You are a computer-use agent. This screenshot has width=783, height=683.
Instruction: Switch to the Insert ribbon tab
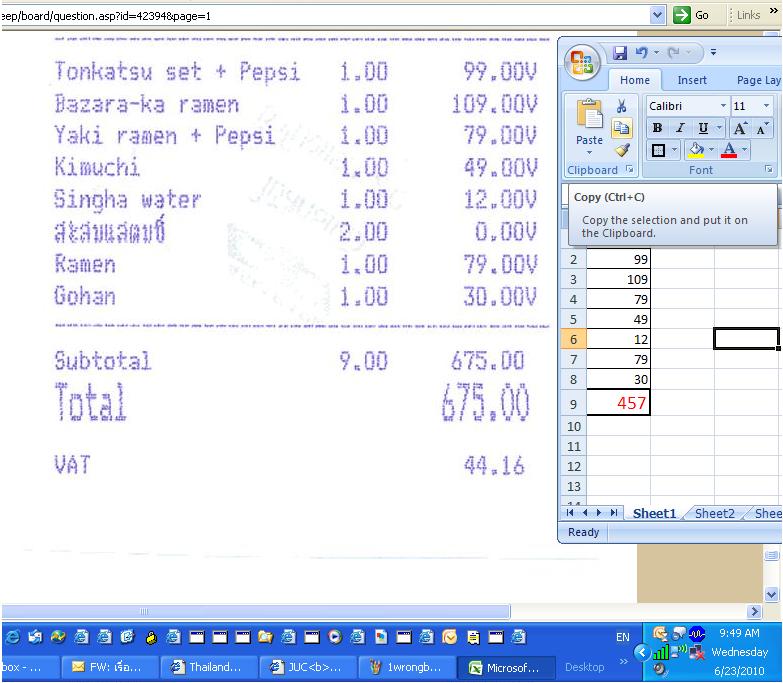(x=692, y=80)
